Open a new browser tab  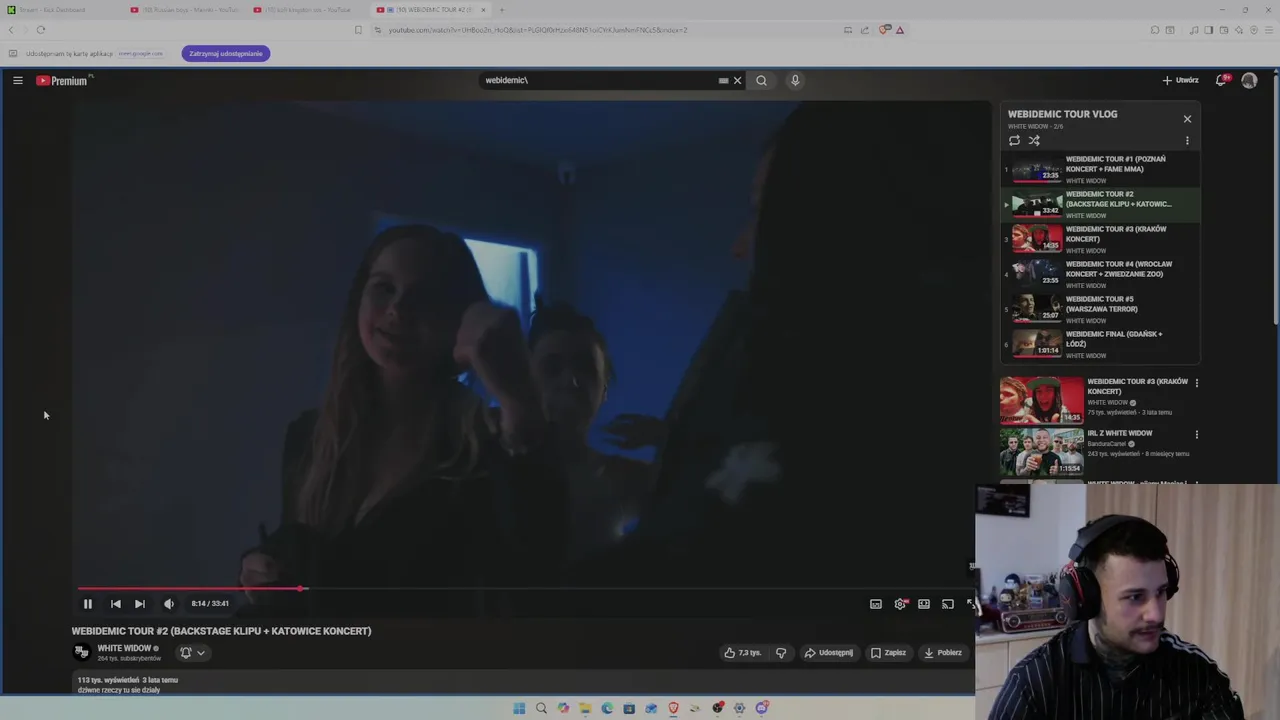click(502, 10)
